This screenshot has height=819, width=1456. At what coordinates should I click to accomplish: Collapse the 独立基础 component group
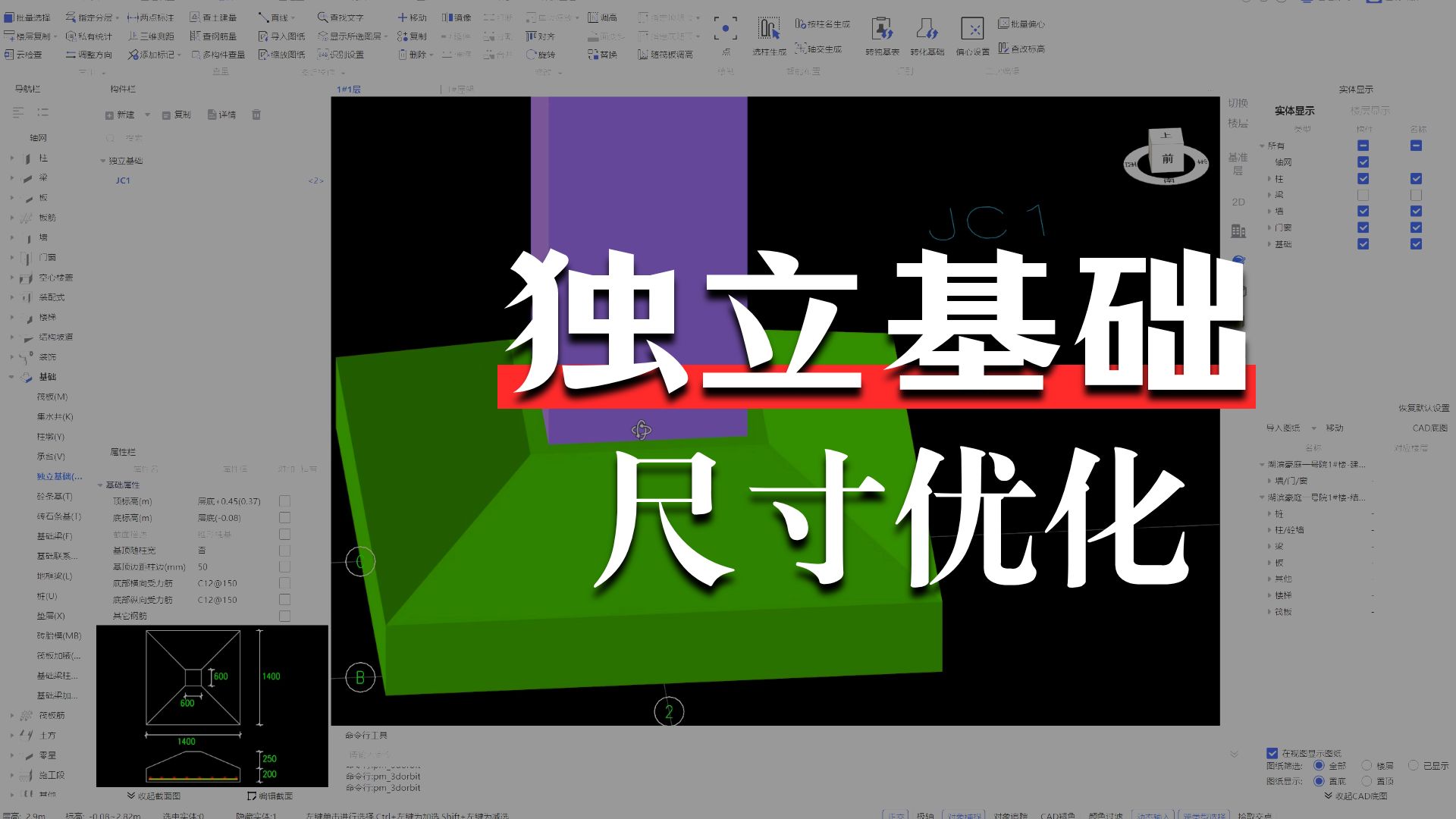pos(102,161)
